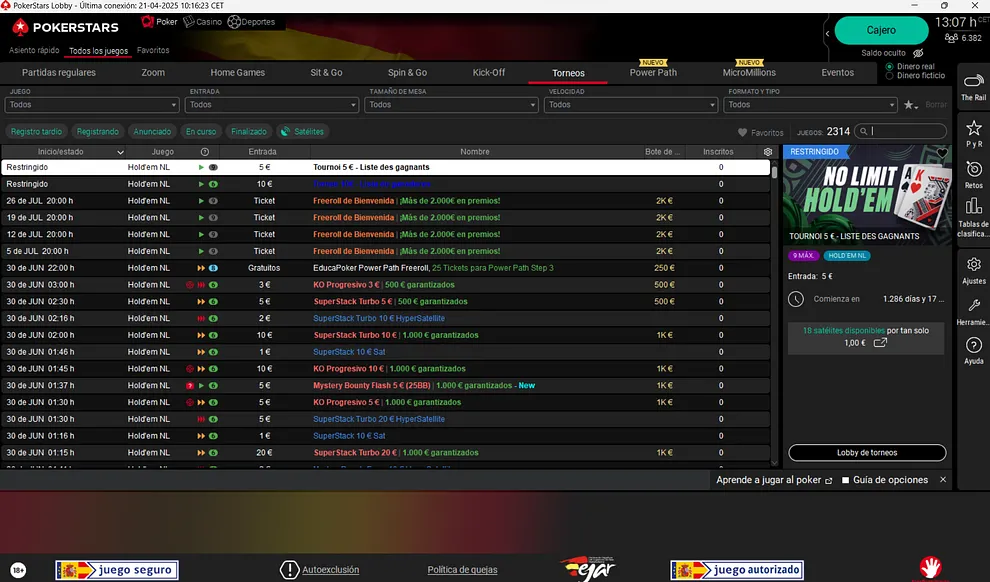Select Dinero ficticio radio button
The width and height of the screenshot is (990, 582).
890,76
